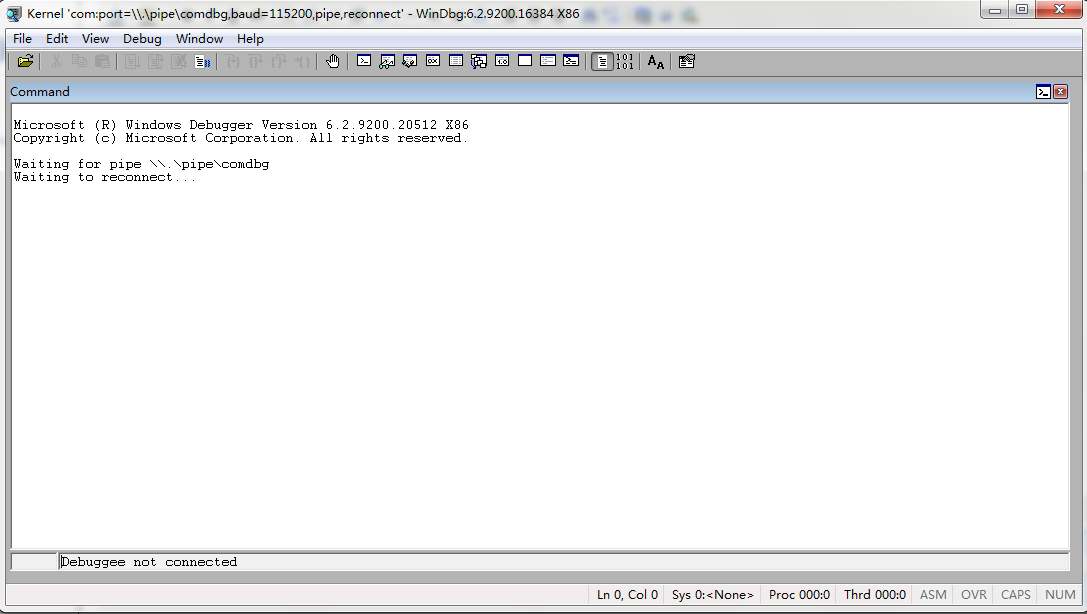
Task: Open the Disassembly window toolbar icon
Action: click(502, 61)
